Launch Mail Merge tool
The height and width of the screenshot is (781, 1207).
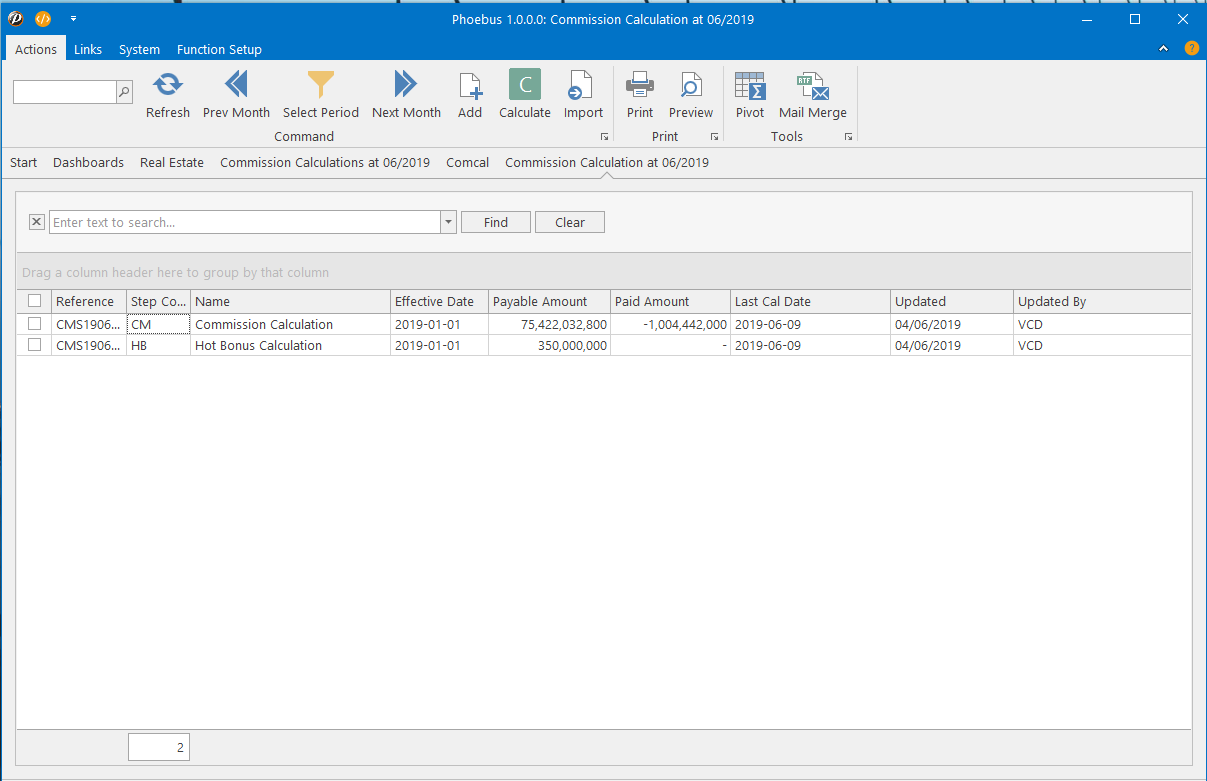[812, 85]
